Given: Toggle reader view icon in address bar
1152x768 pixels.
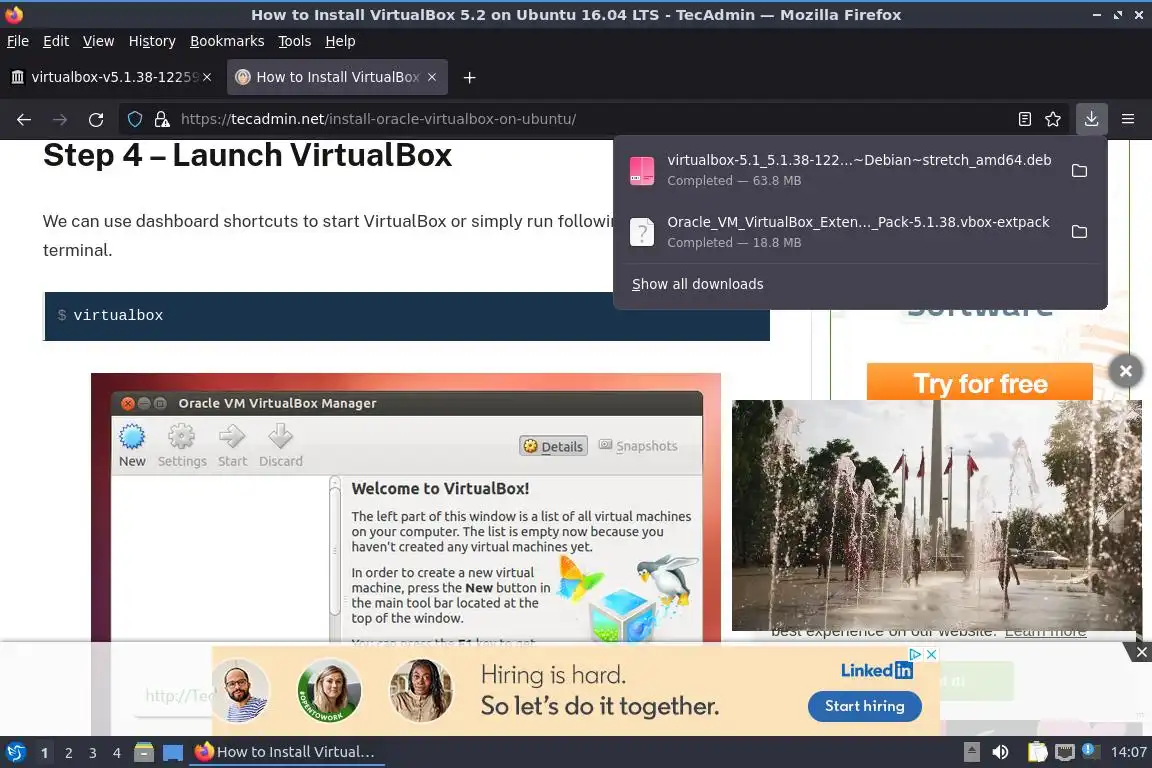Looking at the screenshot, I should [1024, 119].
